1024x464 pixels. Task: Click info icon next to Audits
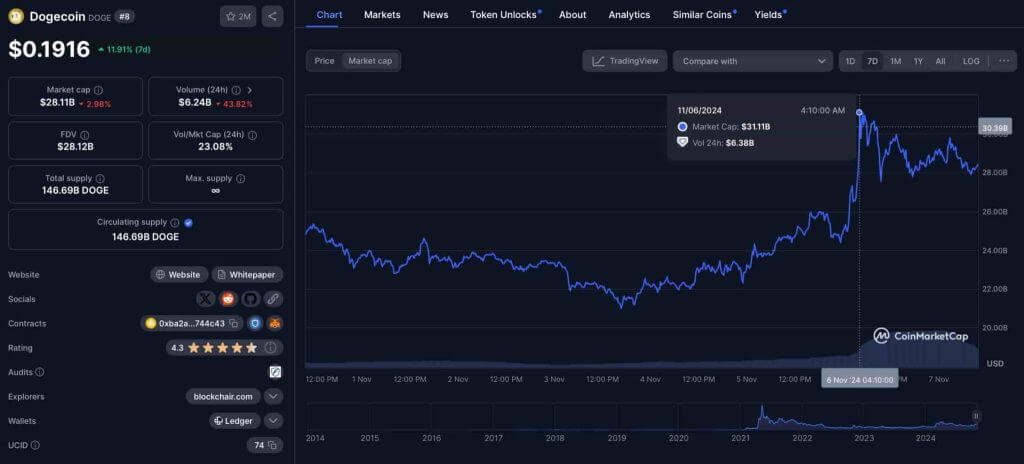tap(40, 372)
